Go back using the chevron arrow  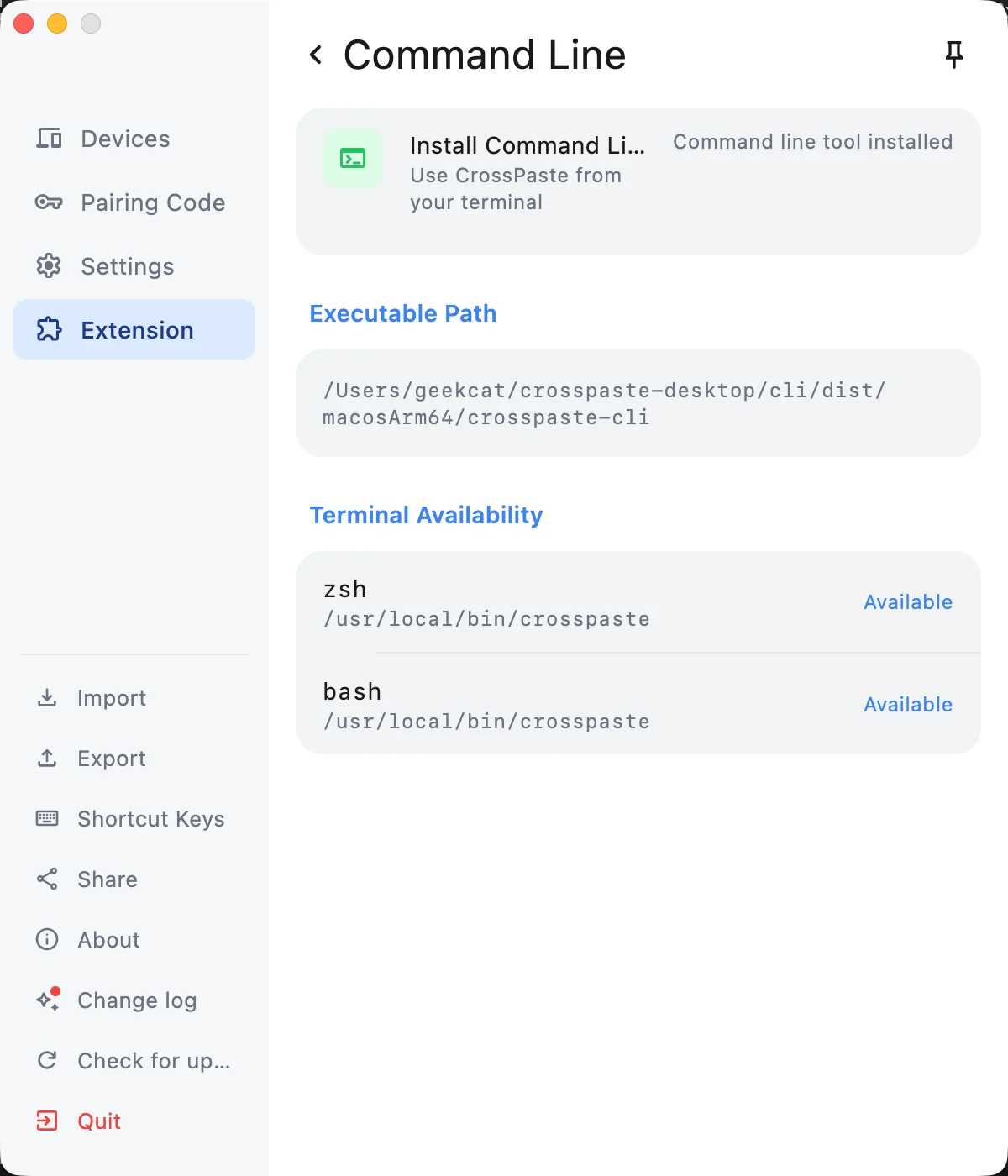click(316, 55)
